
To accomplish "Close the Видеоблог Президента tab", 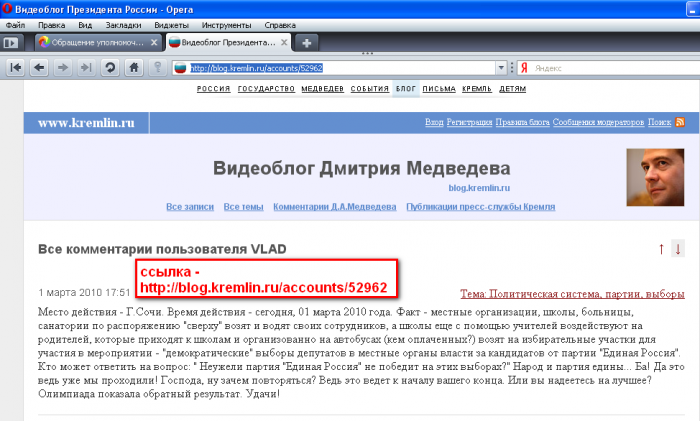I will (x=284, y=42).
